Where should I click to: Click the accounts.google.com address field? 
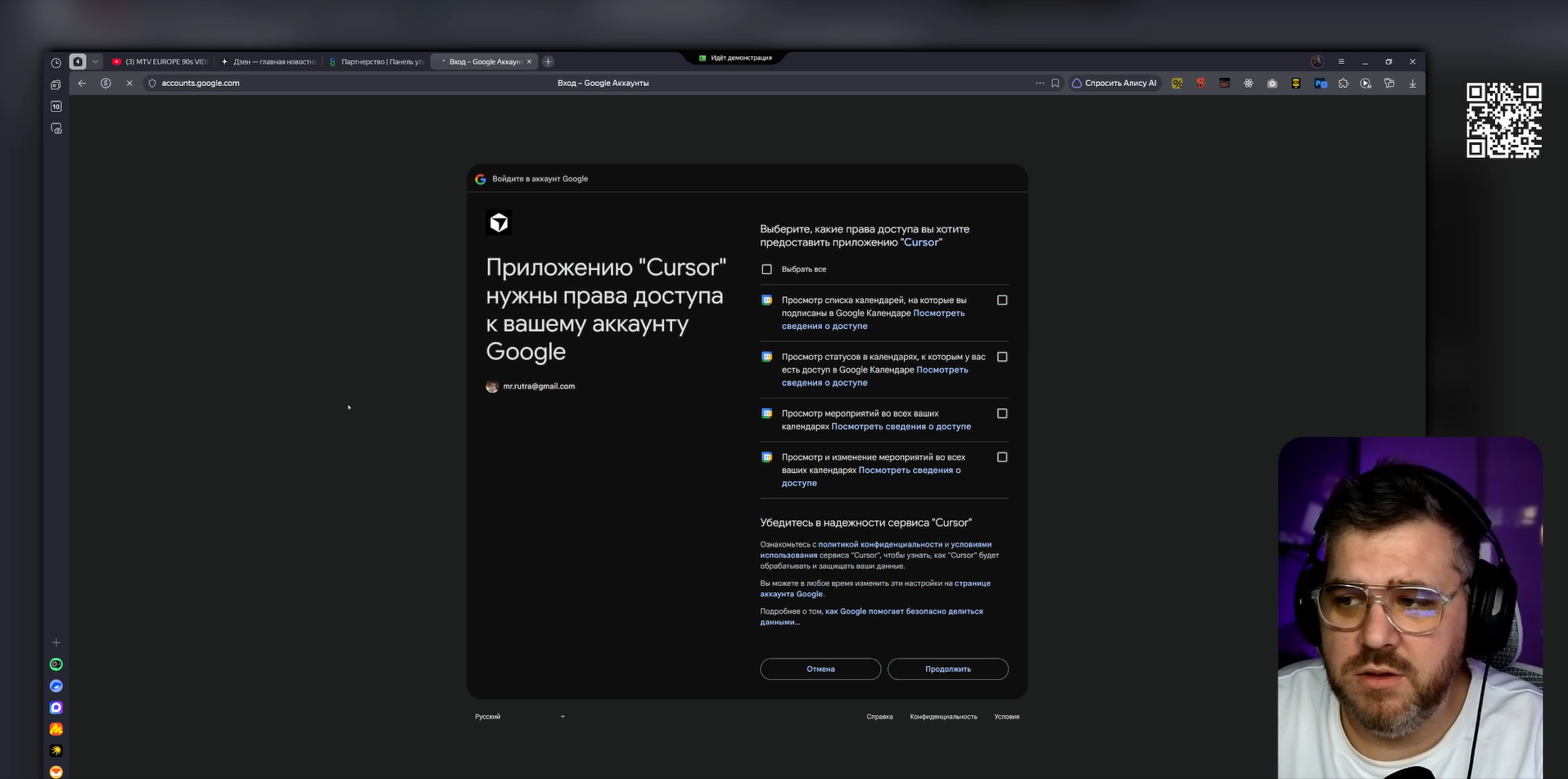[x=201, y=83]
